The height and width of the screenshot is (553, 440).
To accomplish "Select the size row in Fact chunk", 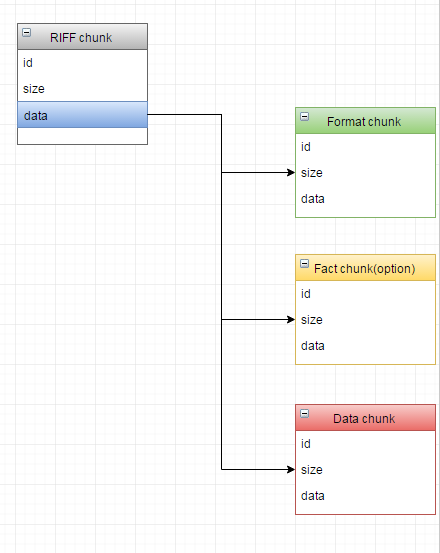I will 366,320.
